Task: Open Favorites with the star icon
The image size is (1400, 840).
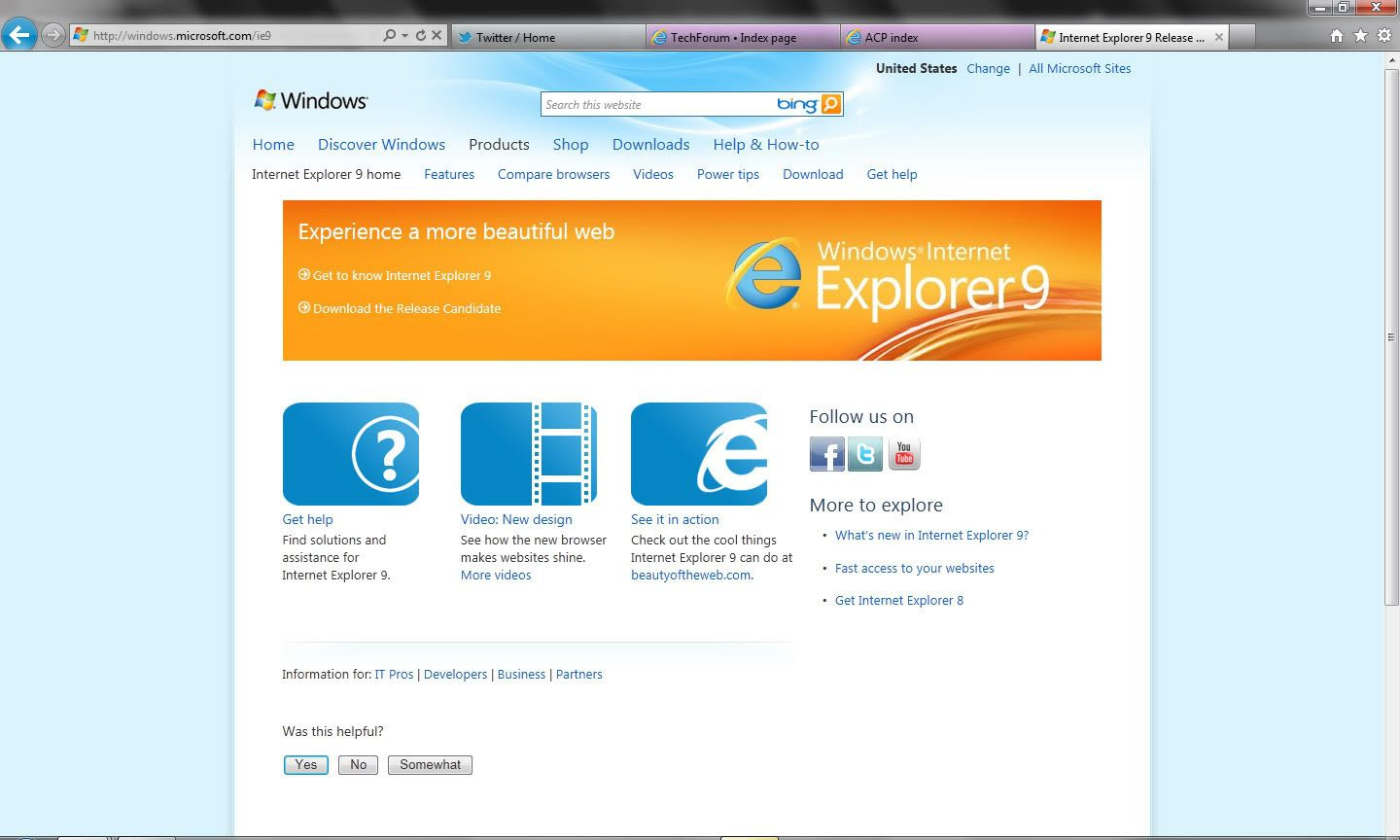Action: [x=1360, y=36]
